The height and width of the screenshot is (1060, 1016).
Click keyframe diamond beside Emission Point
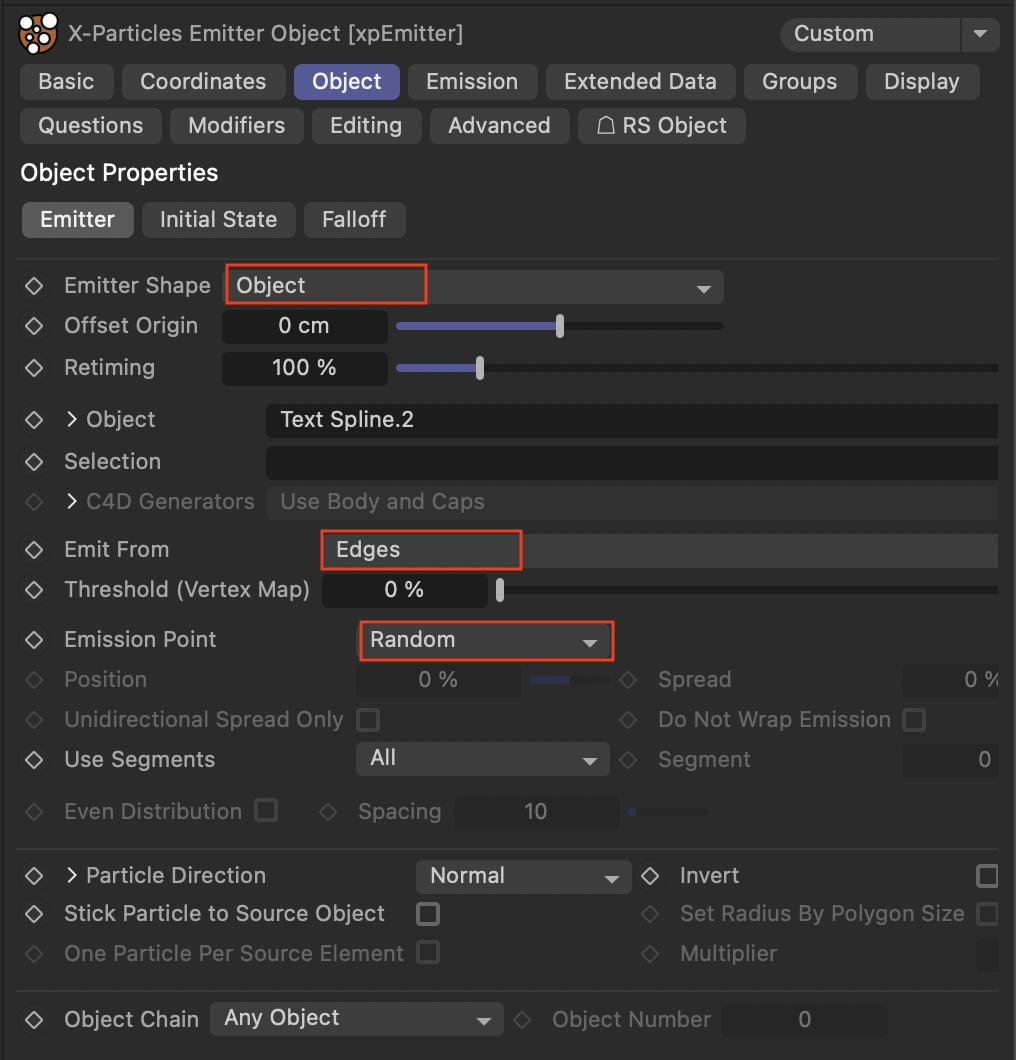click(x=34, y=640)
